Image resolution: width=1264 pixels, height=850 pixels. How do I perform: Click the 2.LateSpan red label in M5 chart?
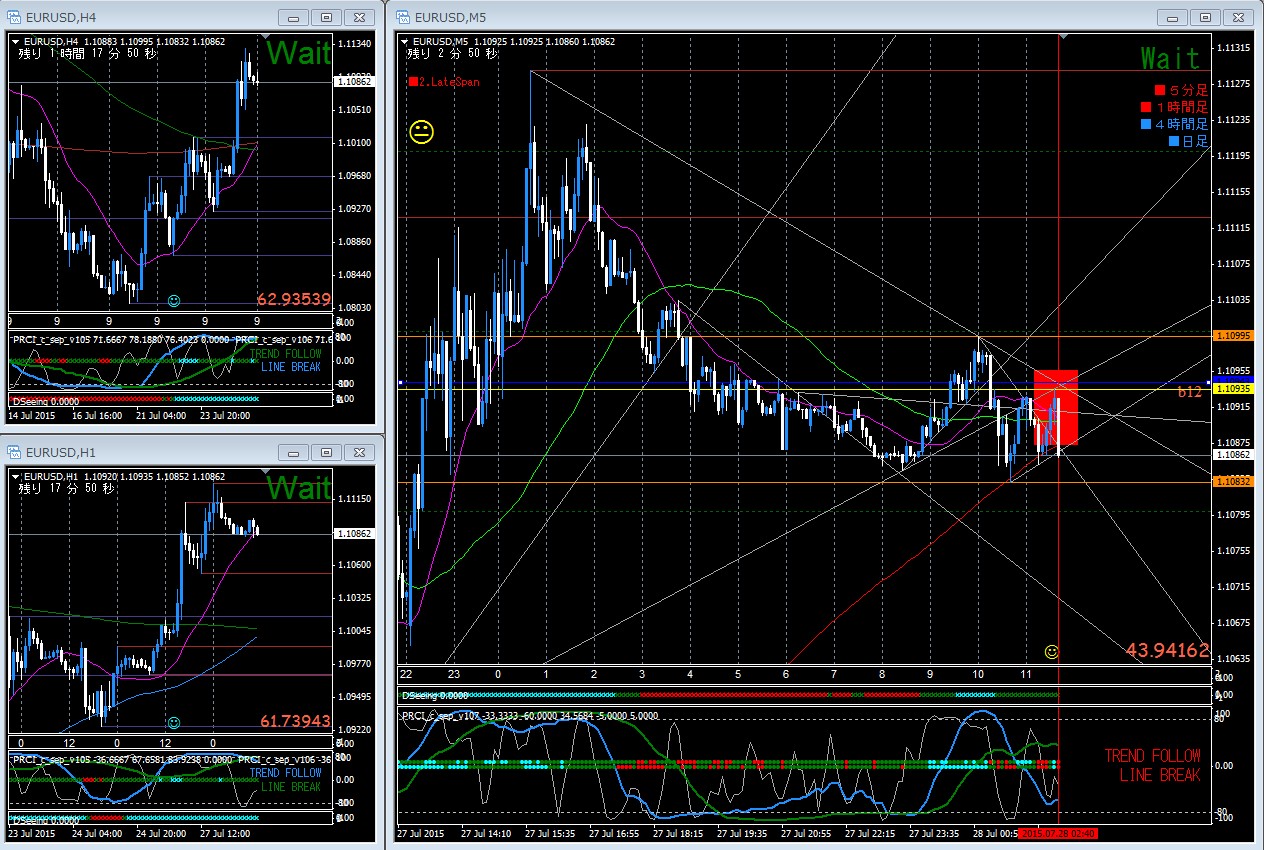coord(443,82)
